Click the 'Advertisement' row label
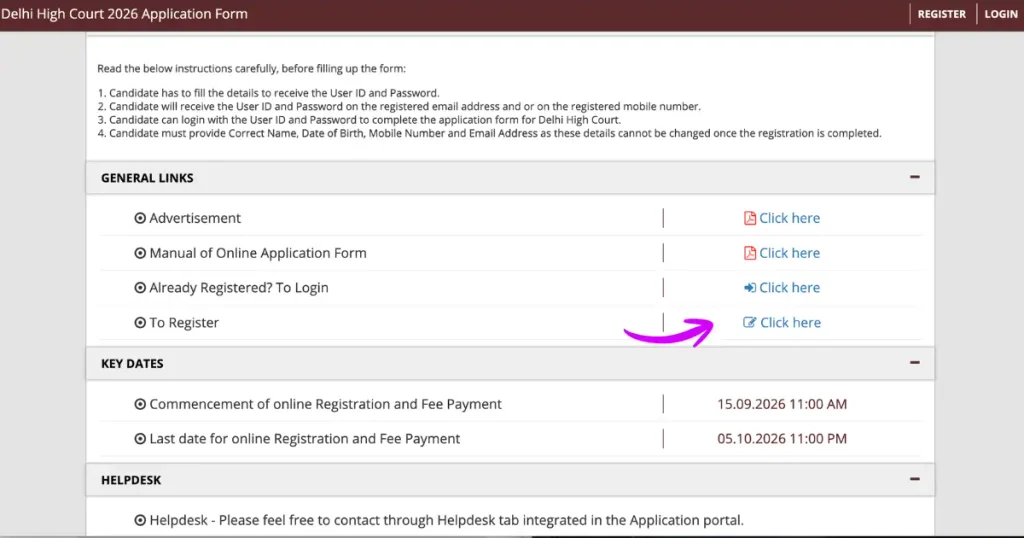This screenshot has height=538, width=1024. click(x=195, y=218)
